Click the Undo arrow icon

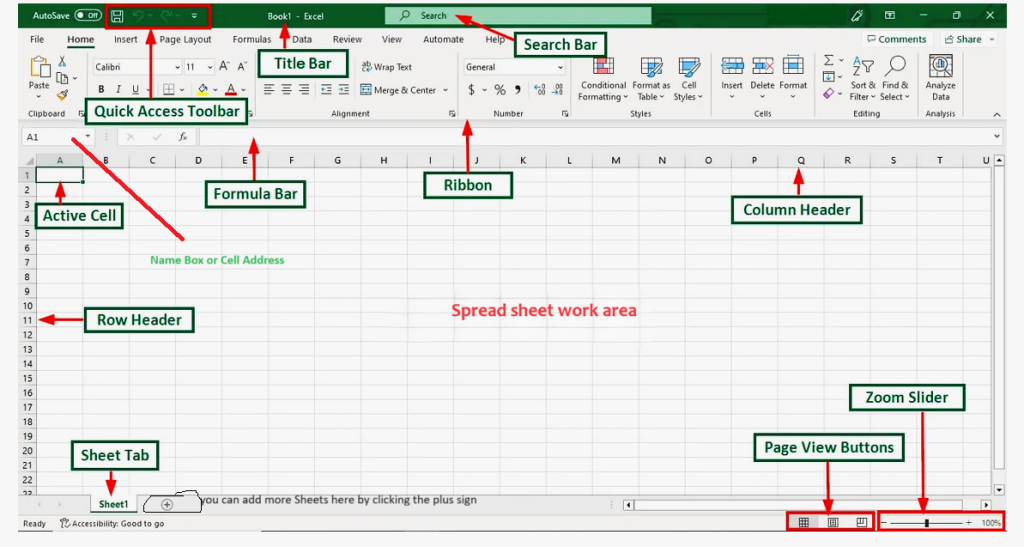coord(138,16)
